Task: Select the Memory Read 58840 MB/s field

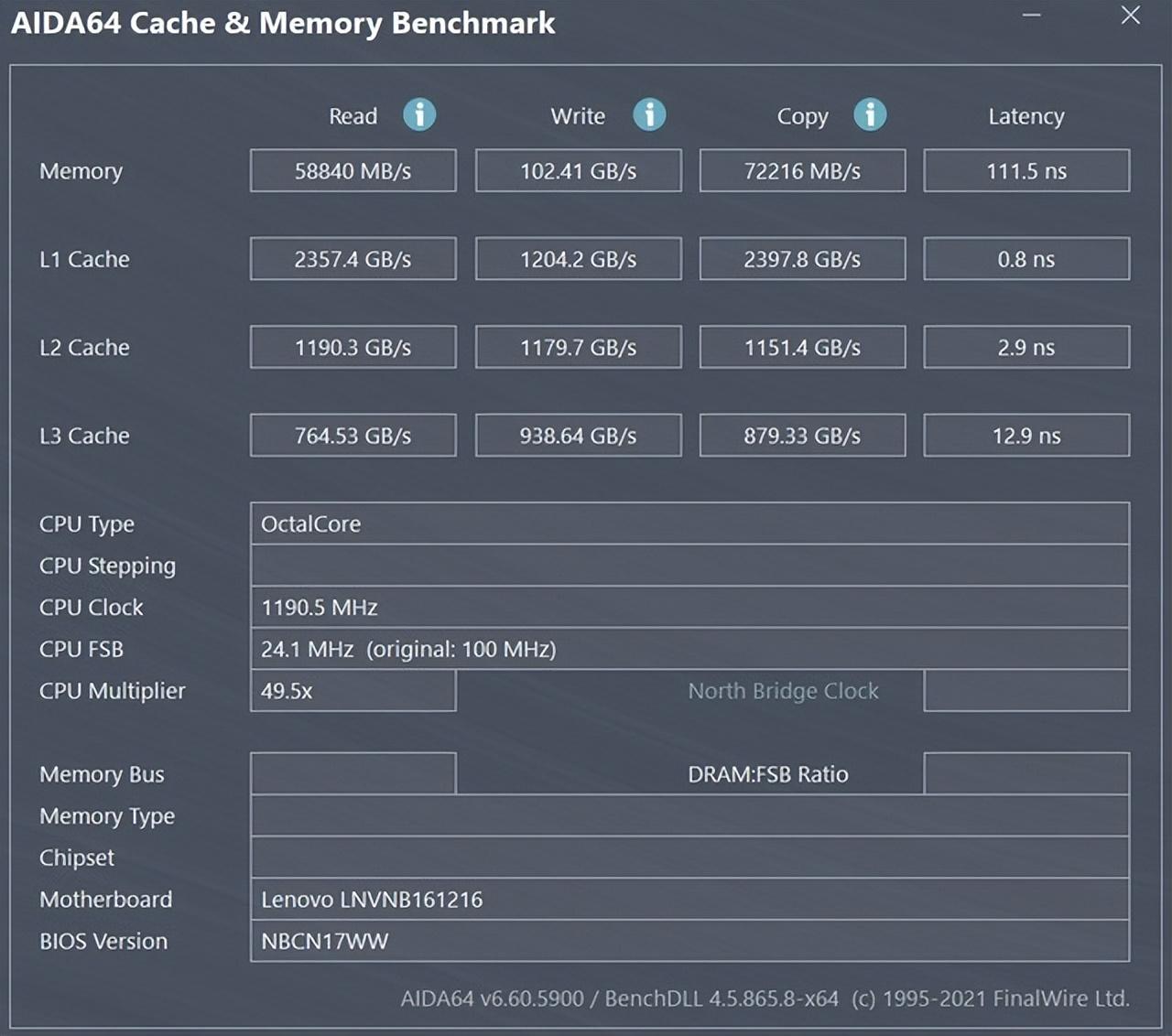Action: click(353, 171)
